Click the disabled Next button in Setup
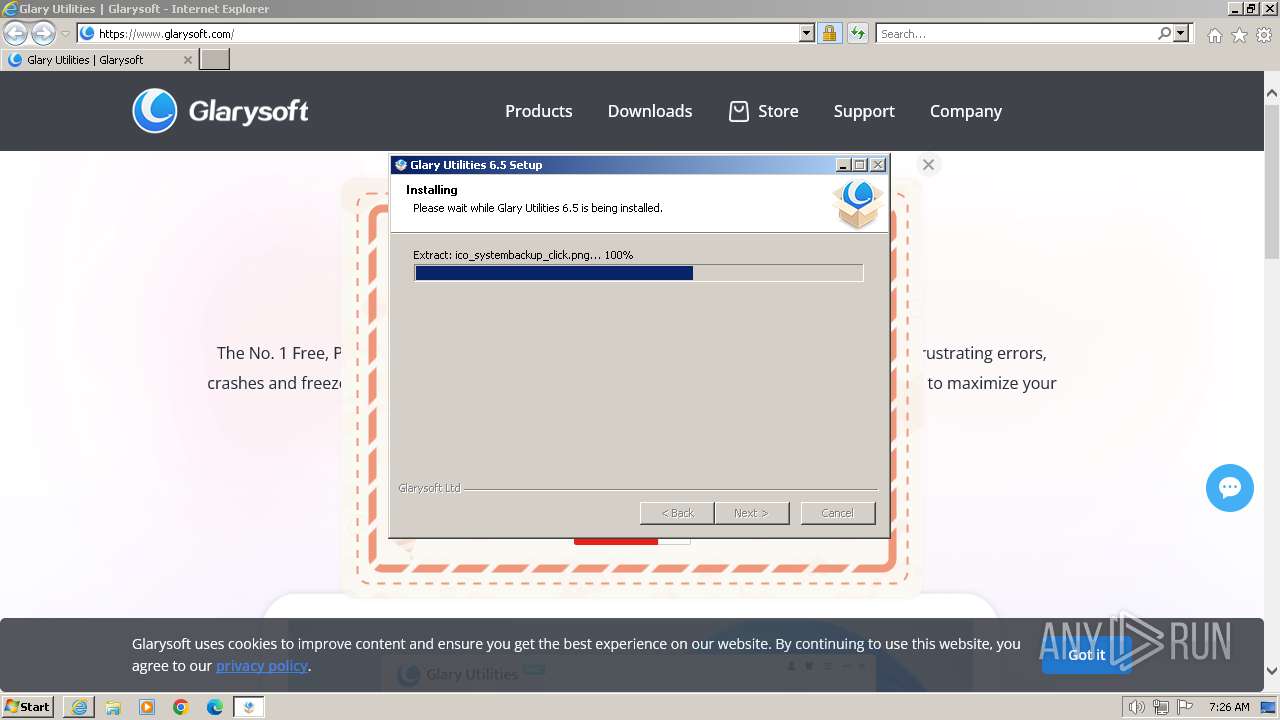1280x720 pixels. point(751,513)
